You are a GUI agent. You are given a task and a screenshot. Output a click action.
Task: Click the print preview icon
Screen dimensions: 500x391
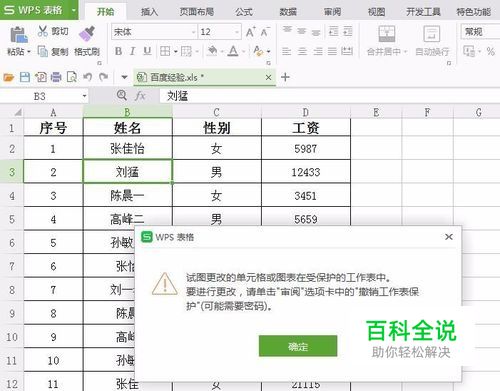click(x=72, y=78)
